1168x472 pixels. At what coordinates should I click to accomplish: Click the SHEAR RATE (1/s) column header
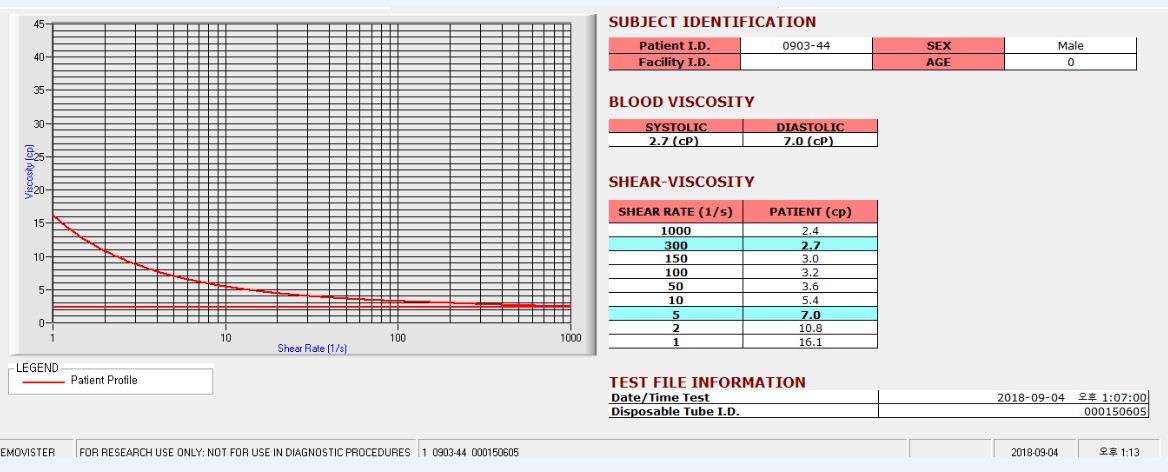[676, 211]
